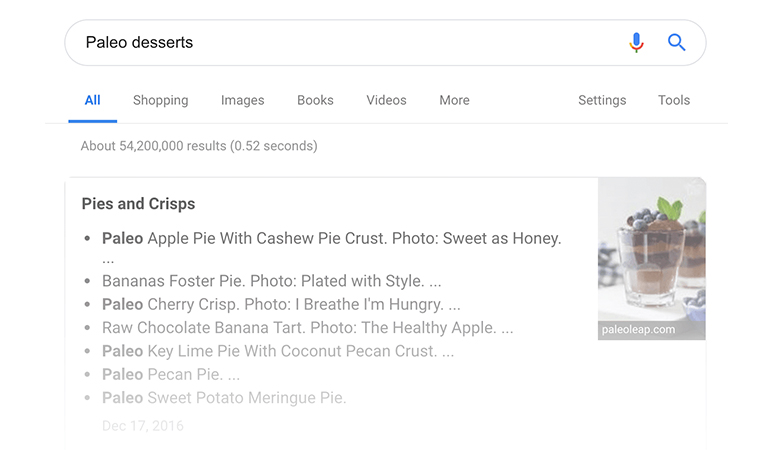Switch to the Shopping tab

[x=161, y=100]
